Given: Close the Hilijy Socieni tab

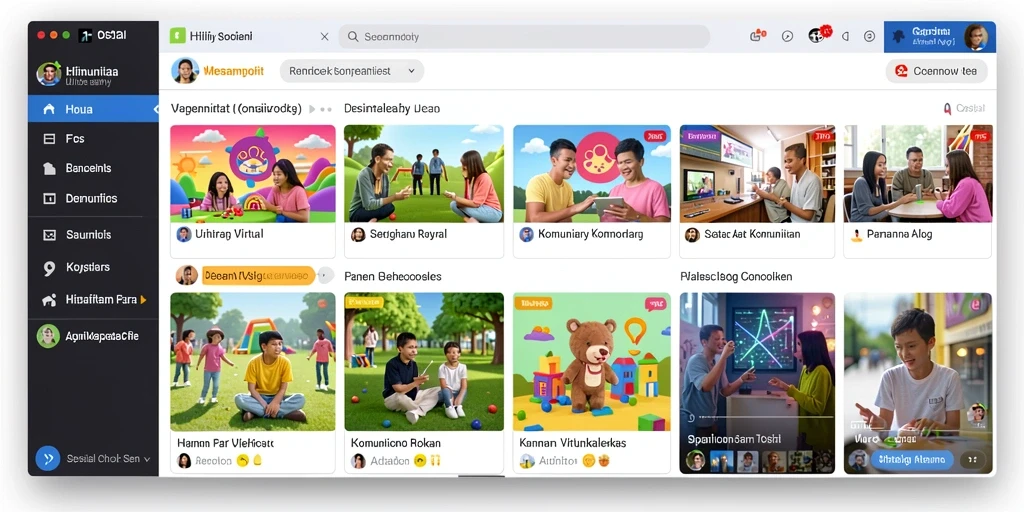Looking at the screenshot, I should (x=325, y=37).
